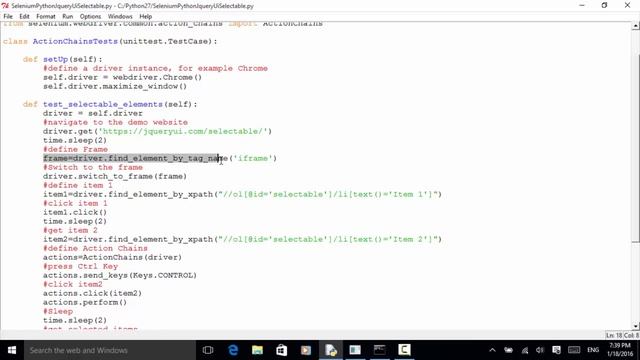640x360 pixels.
Task: Click the xpath string containing 'Item 2'
Action: click(328, 239)
